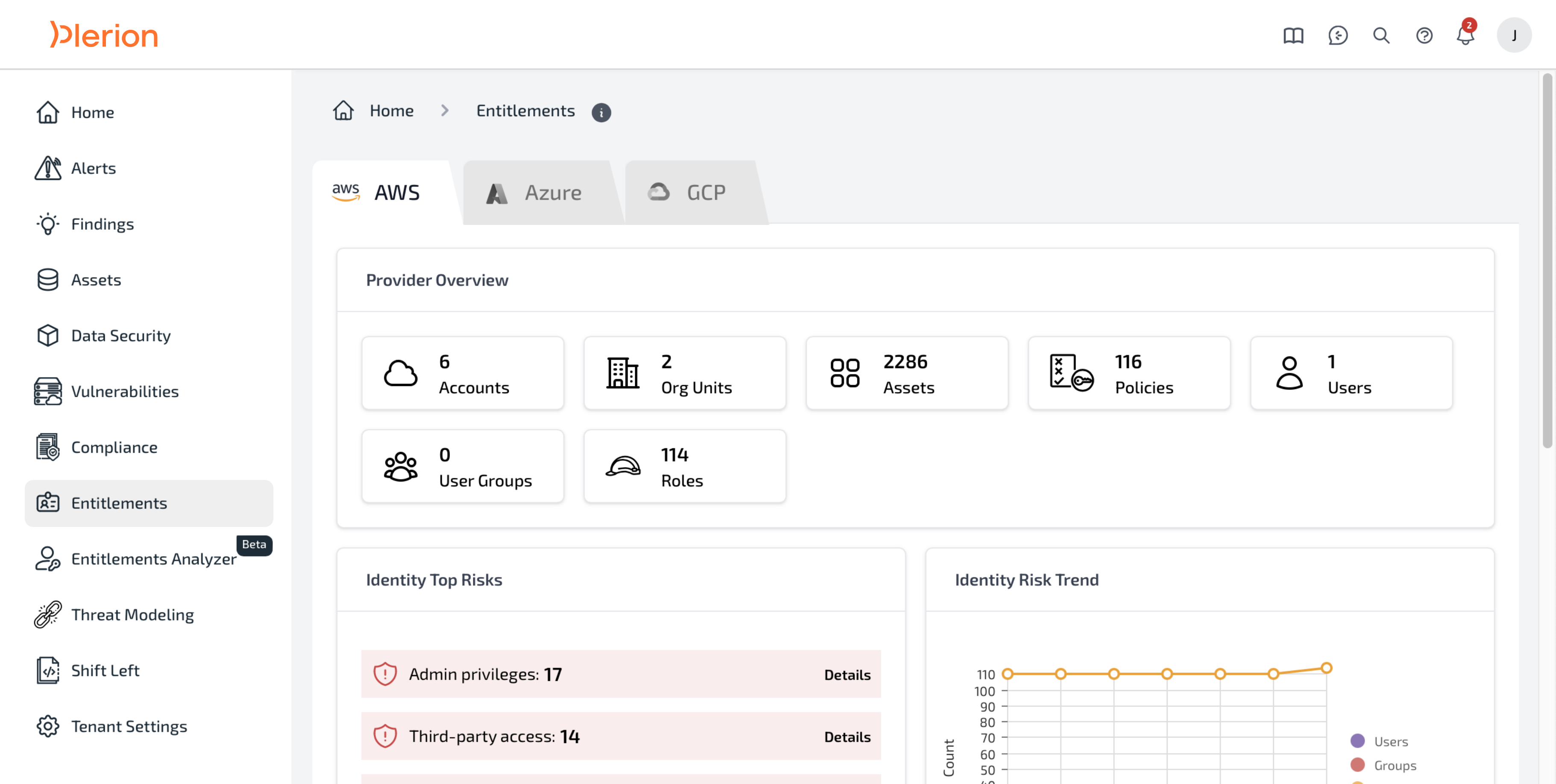Open the notifications bell
This screenshot has width=1556, height=784.
click(1465, 35)
